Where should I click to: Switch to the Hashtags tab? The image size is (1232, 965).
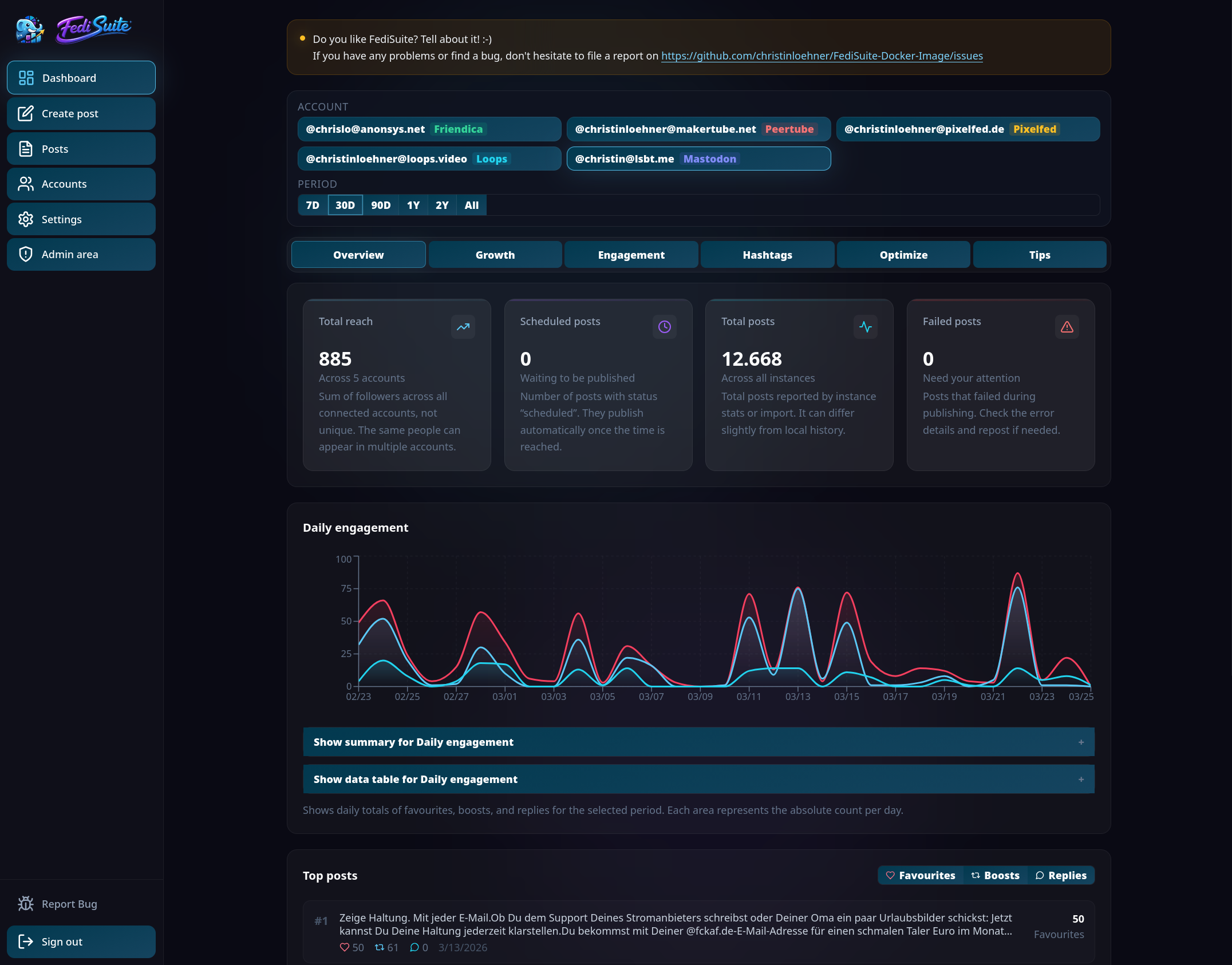click(767, 254)
